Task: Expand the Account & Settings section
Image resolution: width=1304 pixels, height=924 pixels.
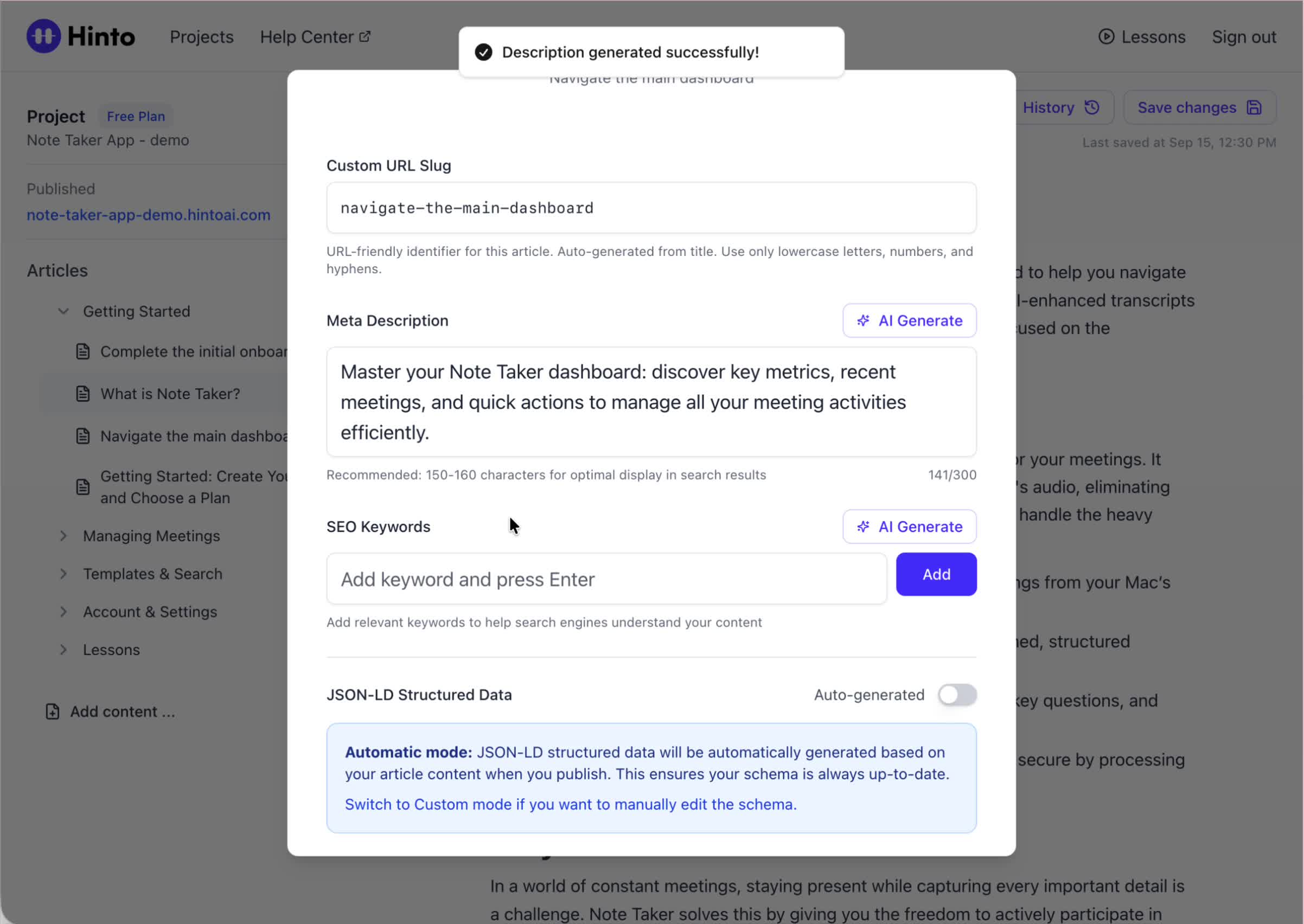Action: [64, 612]
